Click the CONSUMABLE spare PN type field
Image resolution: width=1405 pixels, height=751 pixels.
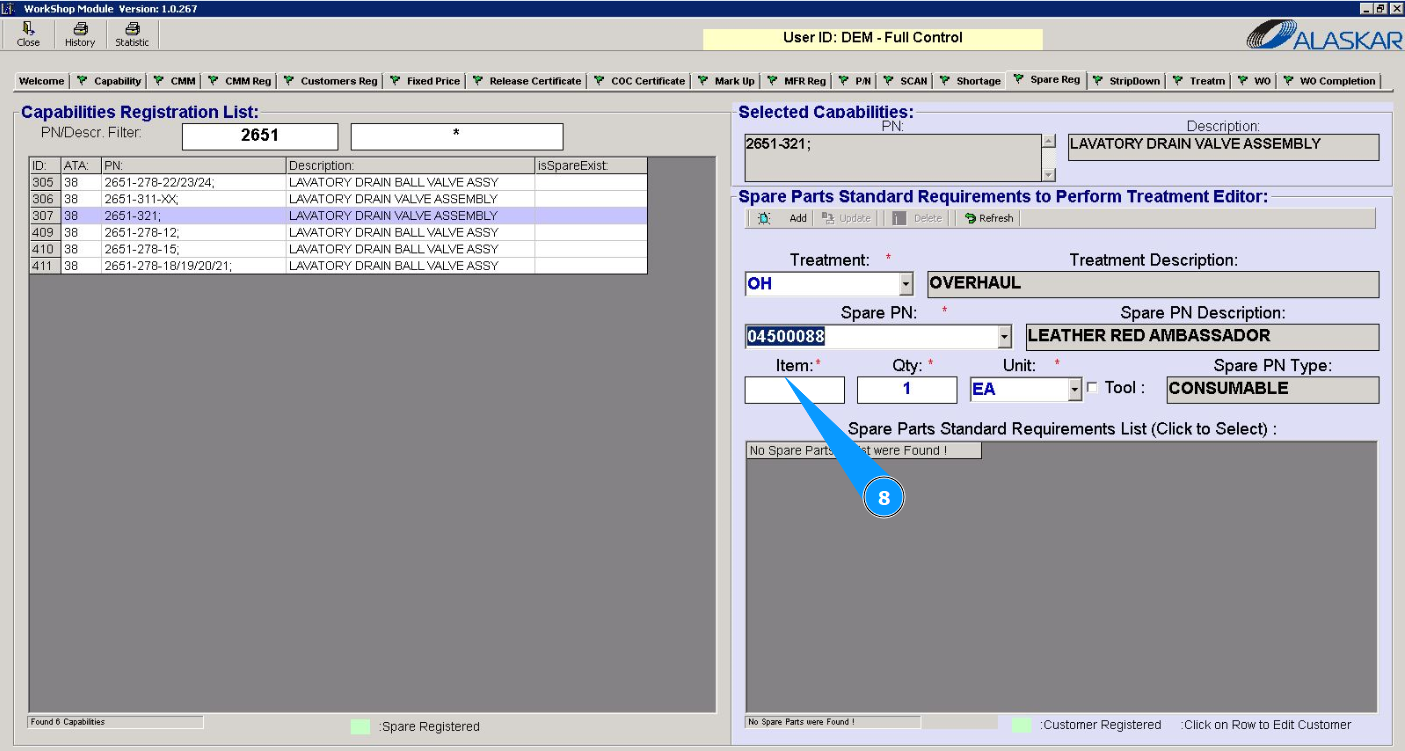click(x=1273, y=390)
